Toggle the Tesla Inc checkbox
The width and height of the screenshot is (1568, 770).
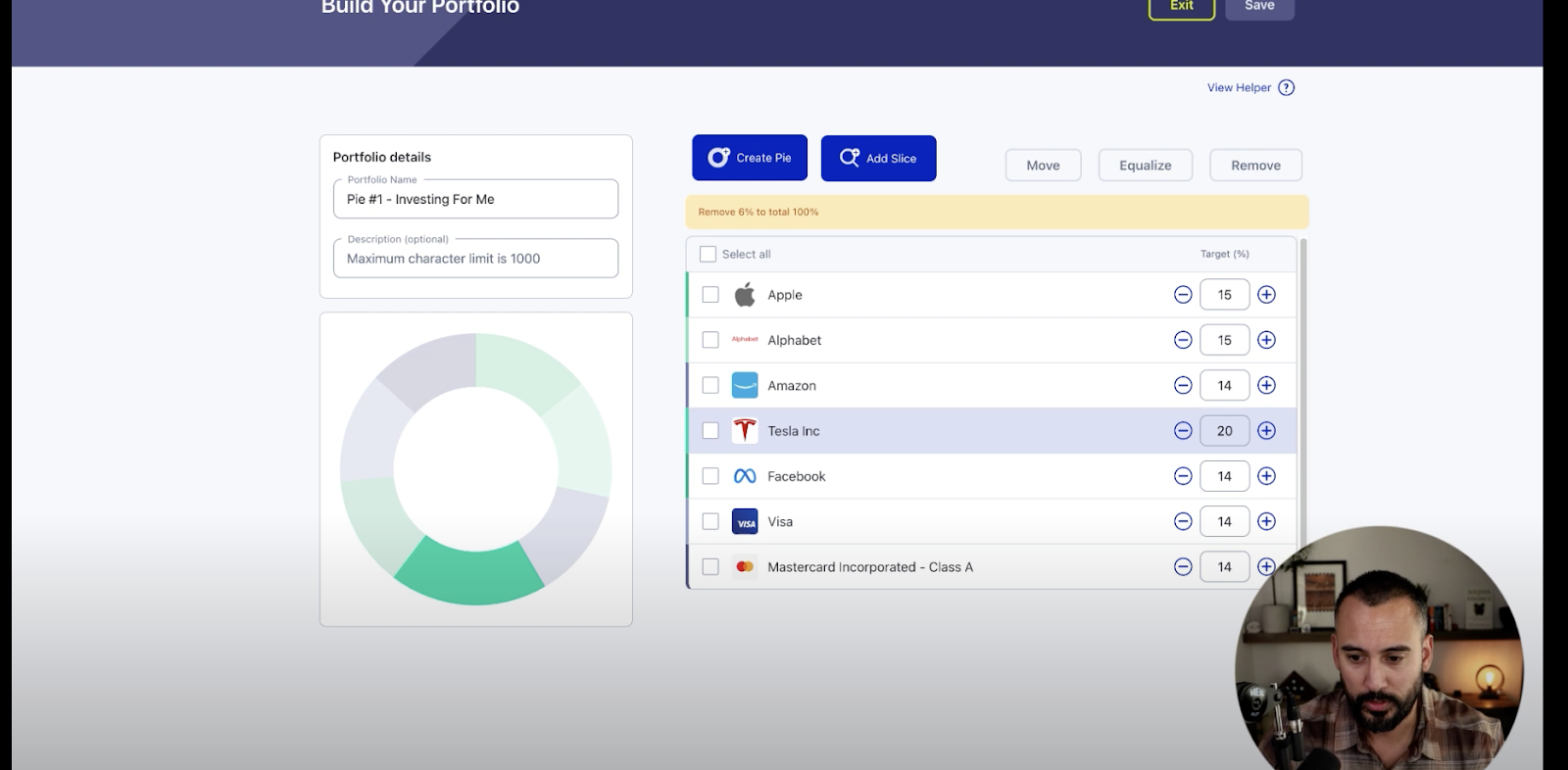[710, 431]
